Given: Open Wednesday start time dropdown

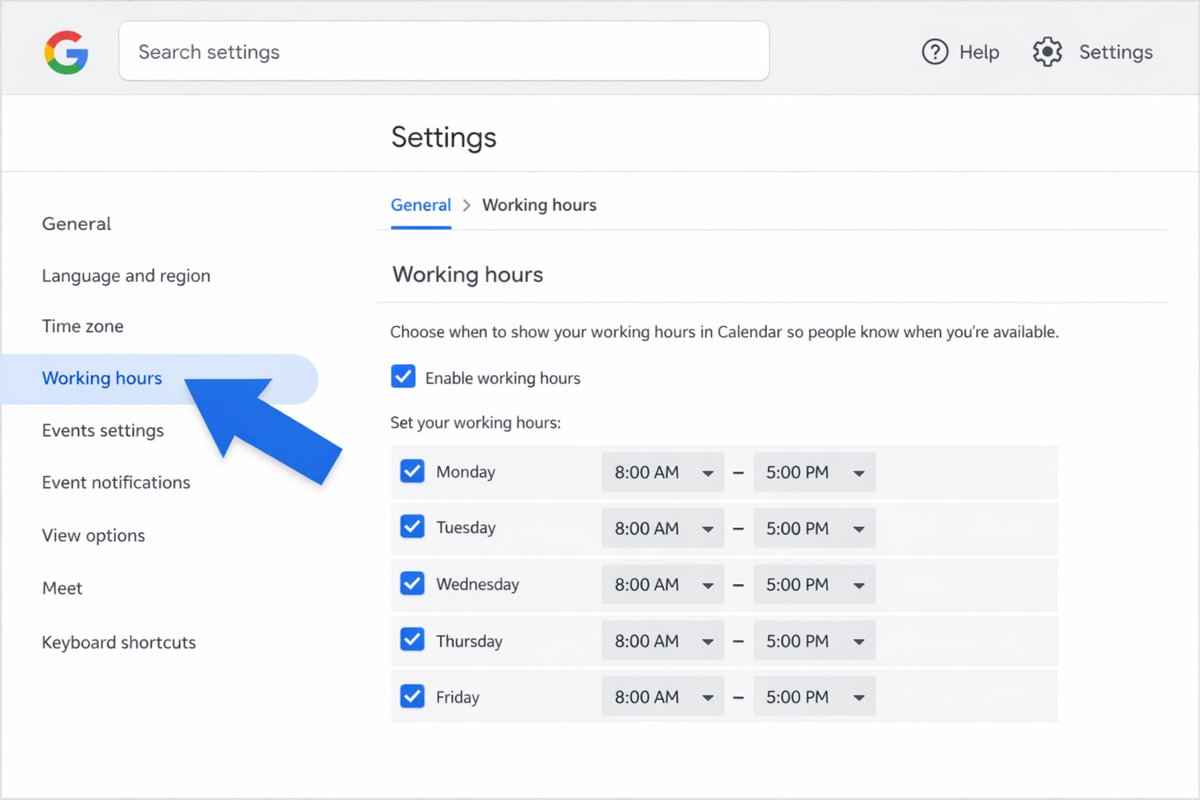Looking at the screenshot, I should pyautogui.click(x=662, y=585).
